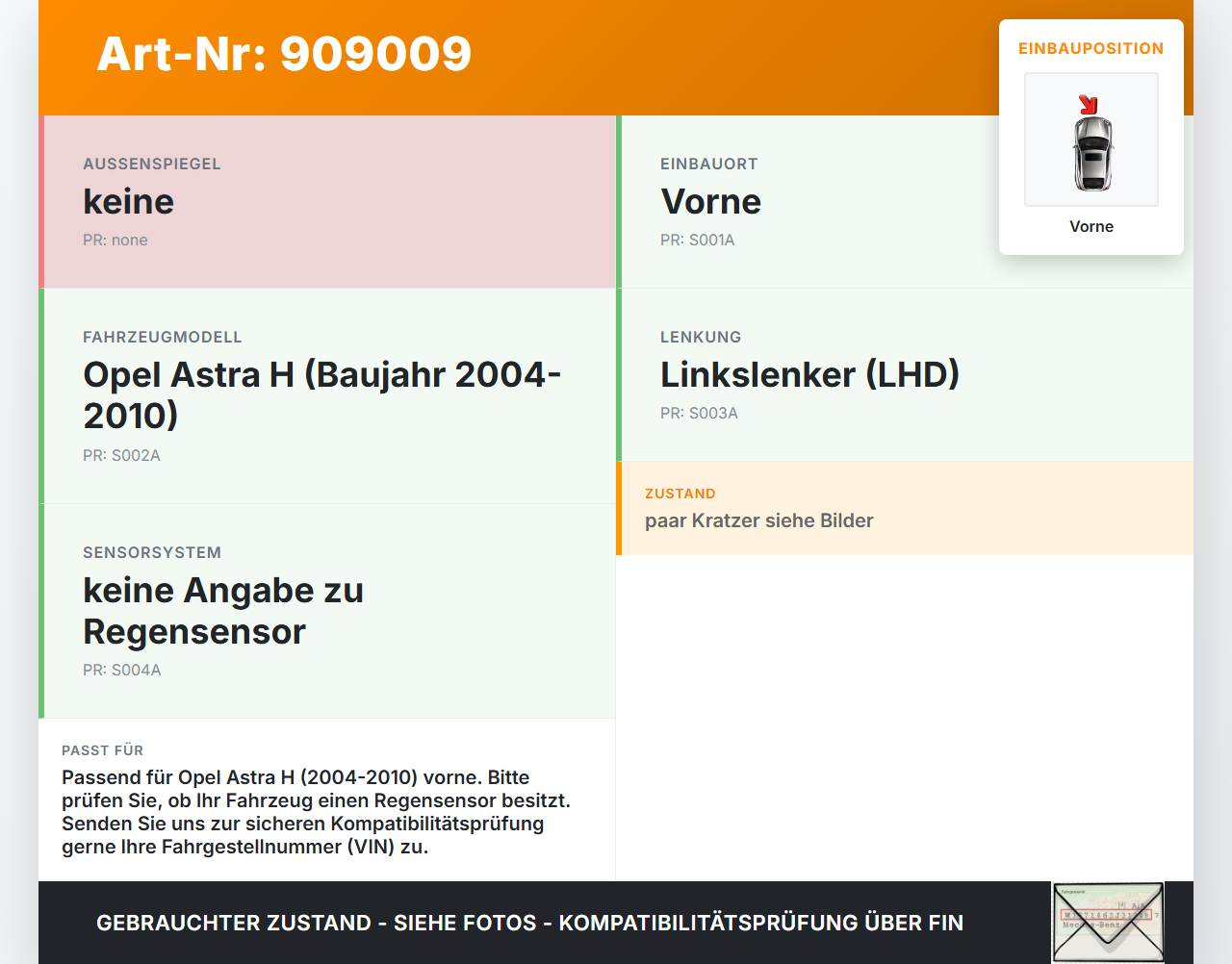Click the ZUSTAND label
Image resolution: width=1232 pixels, height=964 pixels.
pos(680,494)
